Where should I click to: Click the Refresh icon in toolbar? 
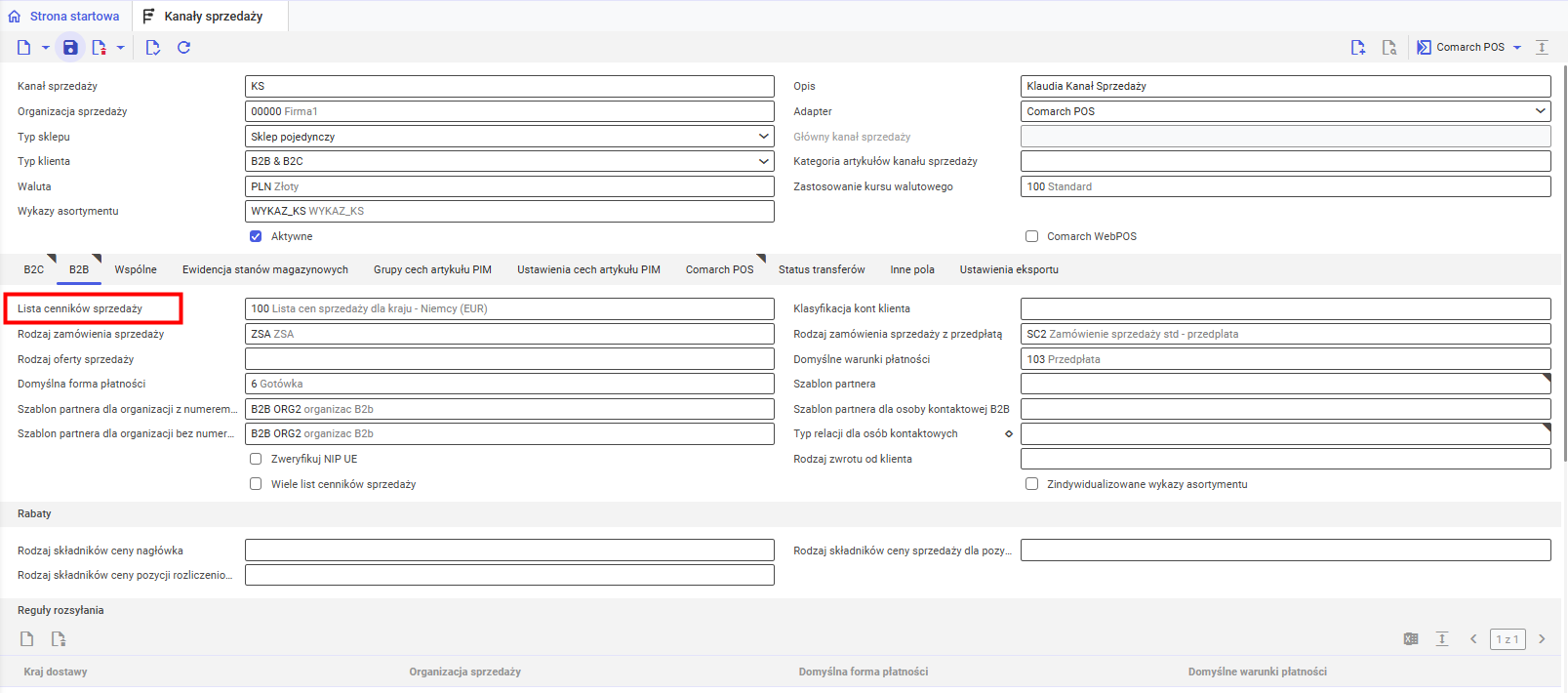point(183,47)
